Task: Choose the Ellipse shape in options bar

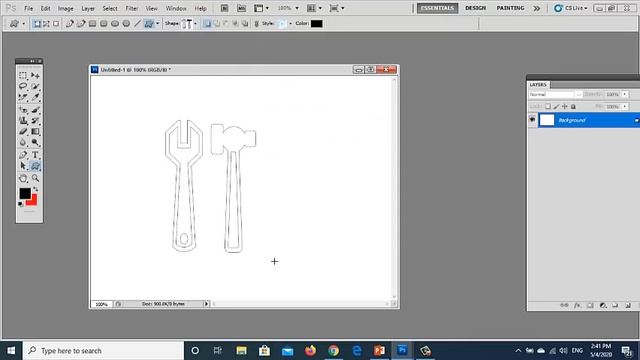Action: (115, 24)
